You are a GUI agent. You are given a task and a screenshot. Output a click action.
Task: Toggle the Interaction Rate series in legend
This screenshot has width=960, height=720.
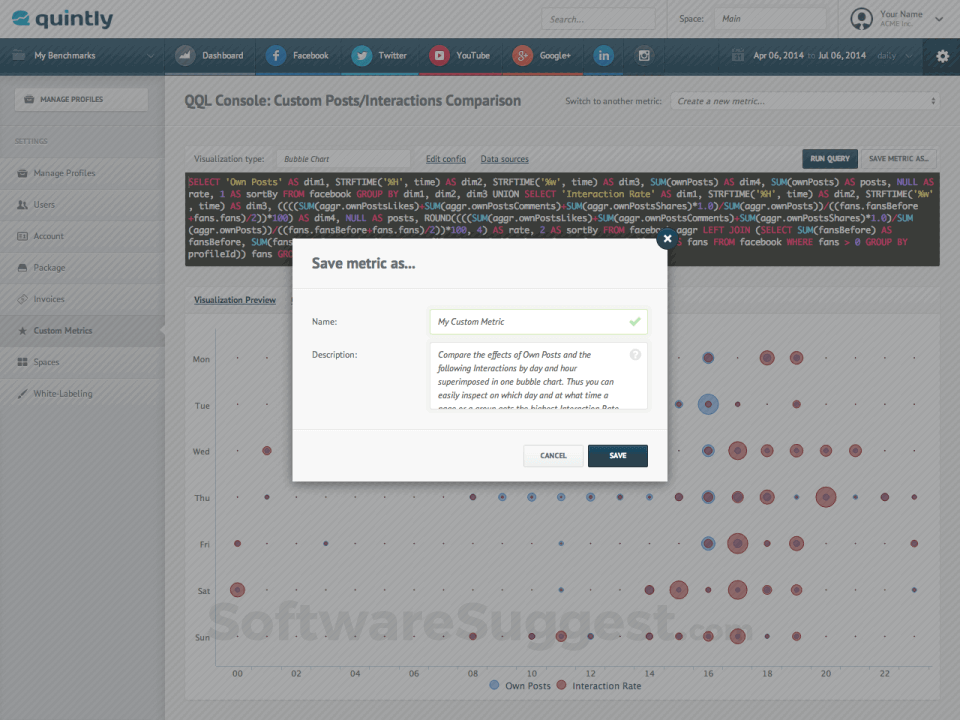598,685
